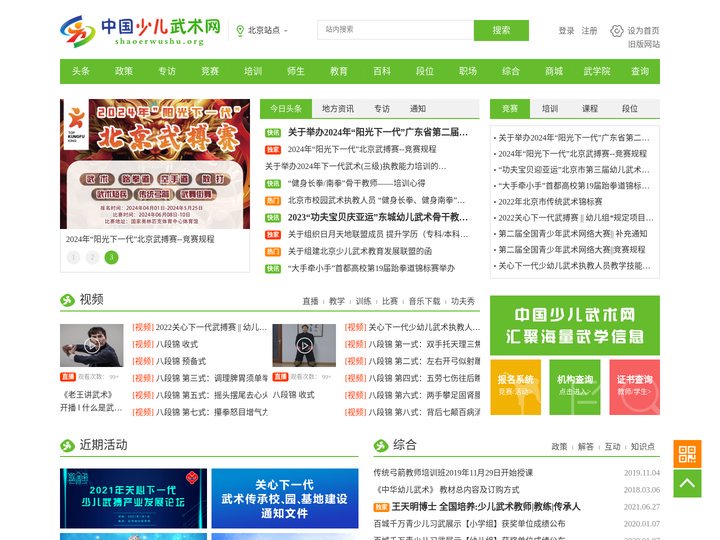The width and height of the screenshot is (720, 540).
Task: Select 政策 in the green navigation bar
Action: tap(124, 71)
